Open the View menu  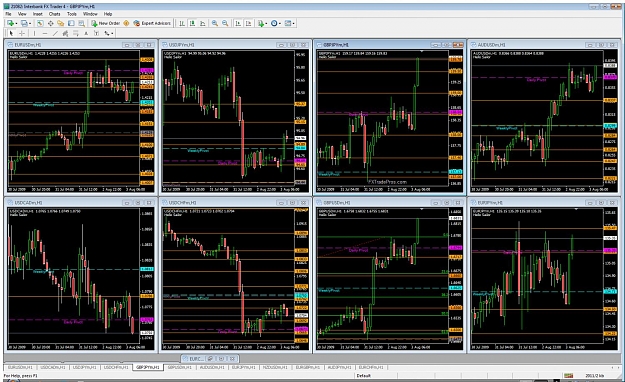tap(22, 14)
